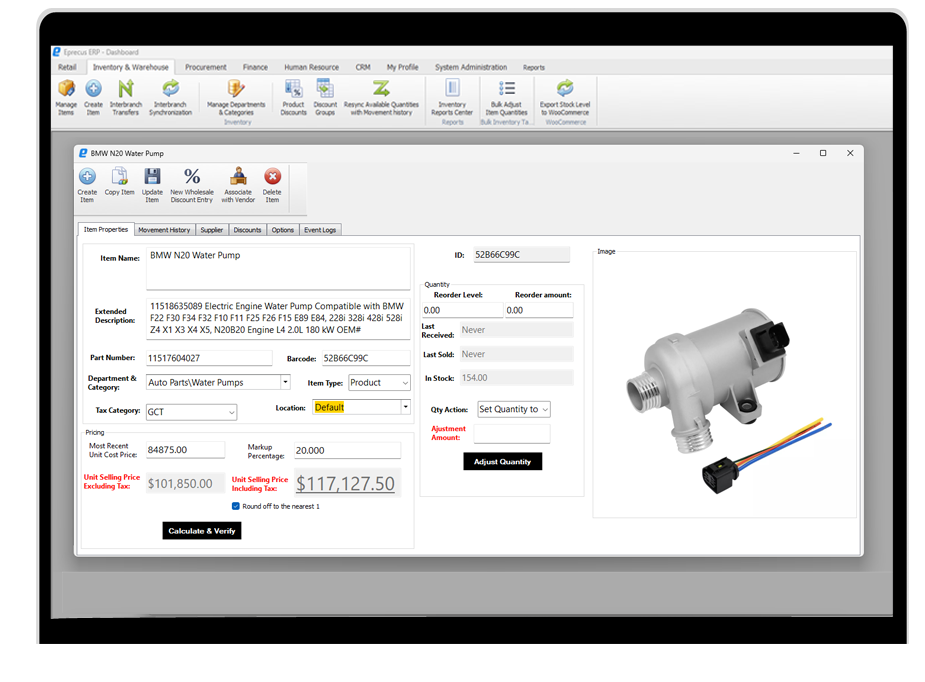The image size is (925, 682).
Task: Expand Department & Category dropdown
Action: tap(286, 382)
